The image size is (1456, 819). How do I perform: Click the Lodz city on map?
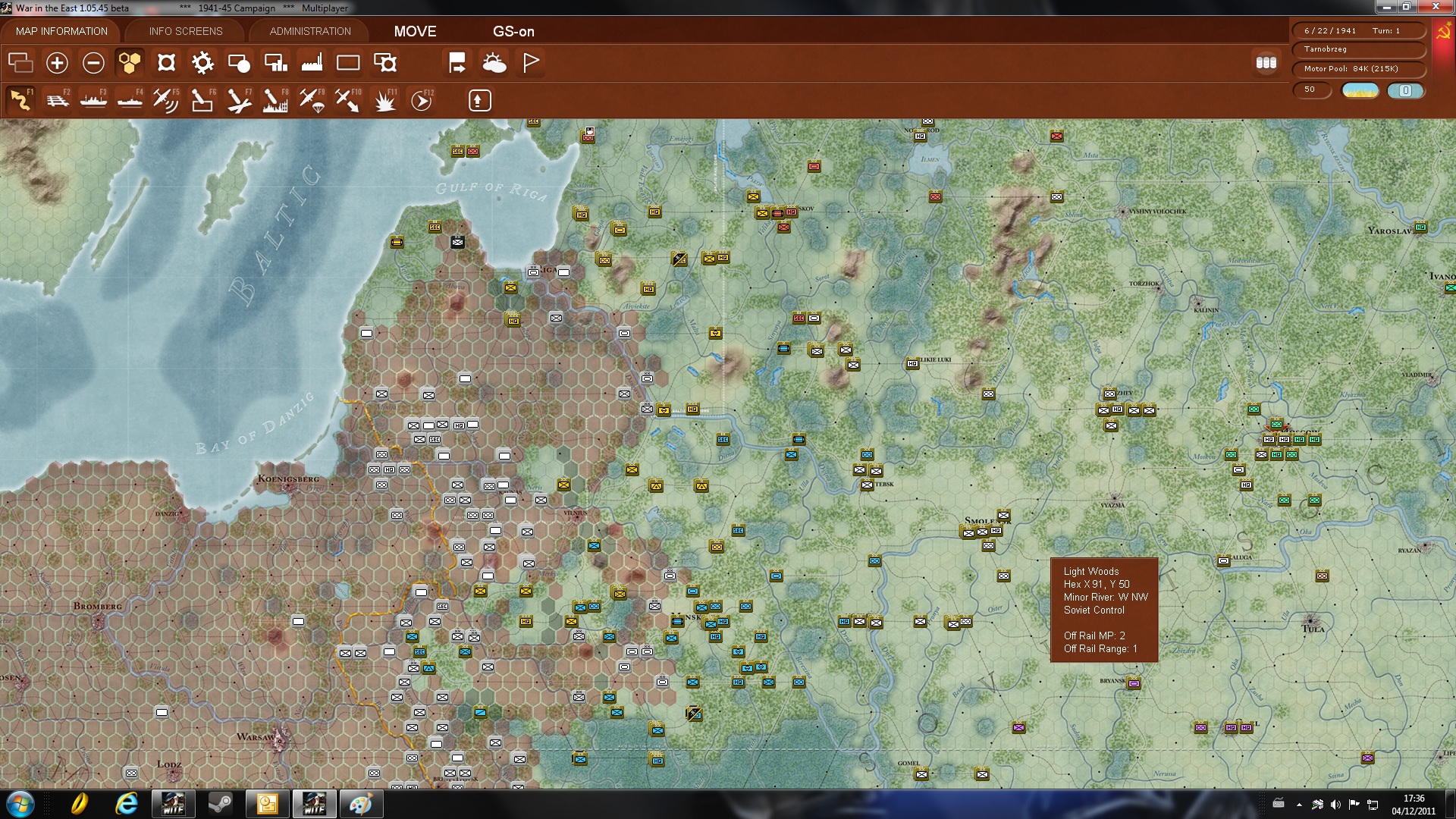pyautogui.click(x=169, y=764)
